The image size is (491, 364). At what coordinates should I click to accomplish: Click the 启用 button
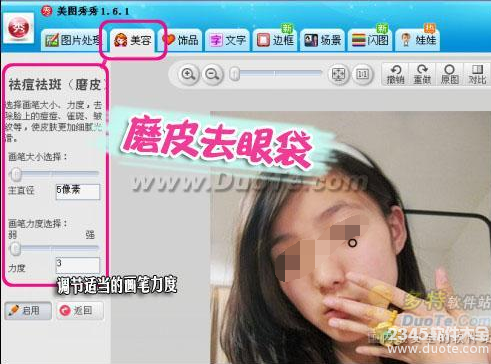(x=28, y=311)
